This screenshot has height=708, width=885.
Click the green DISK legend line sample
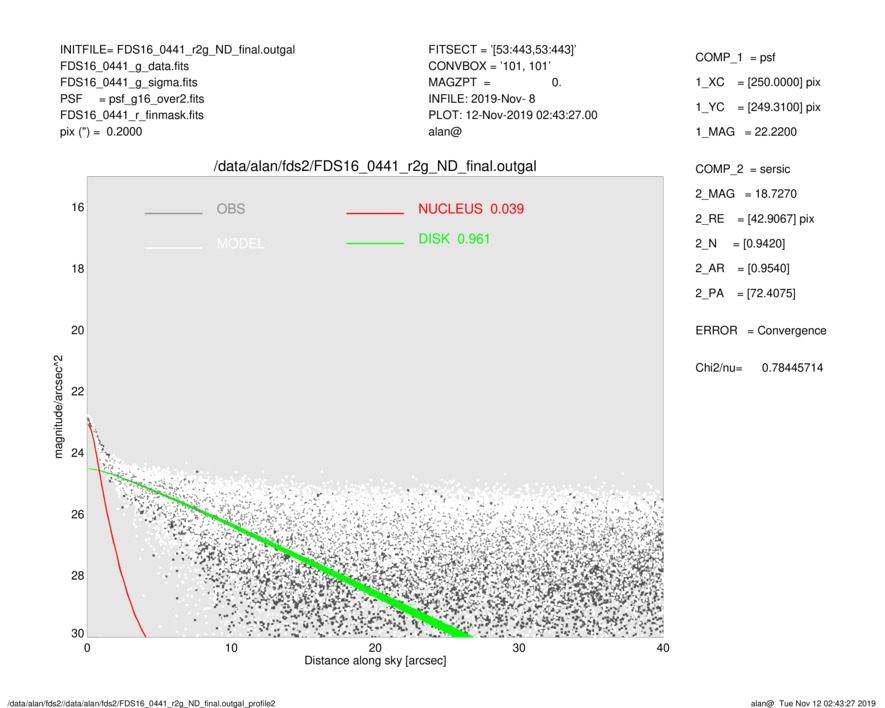(375, 243)
